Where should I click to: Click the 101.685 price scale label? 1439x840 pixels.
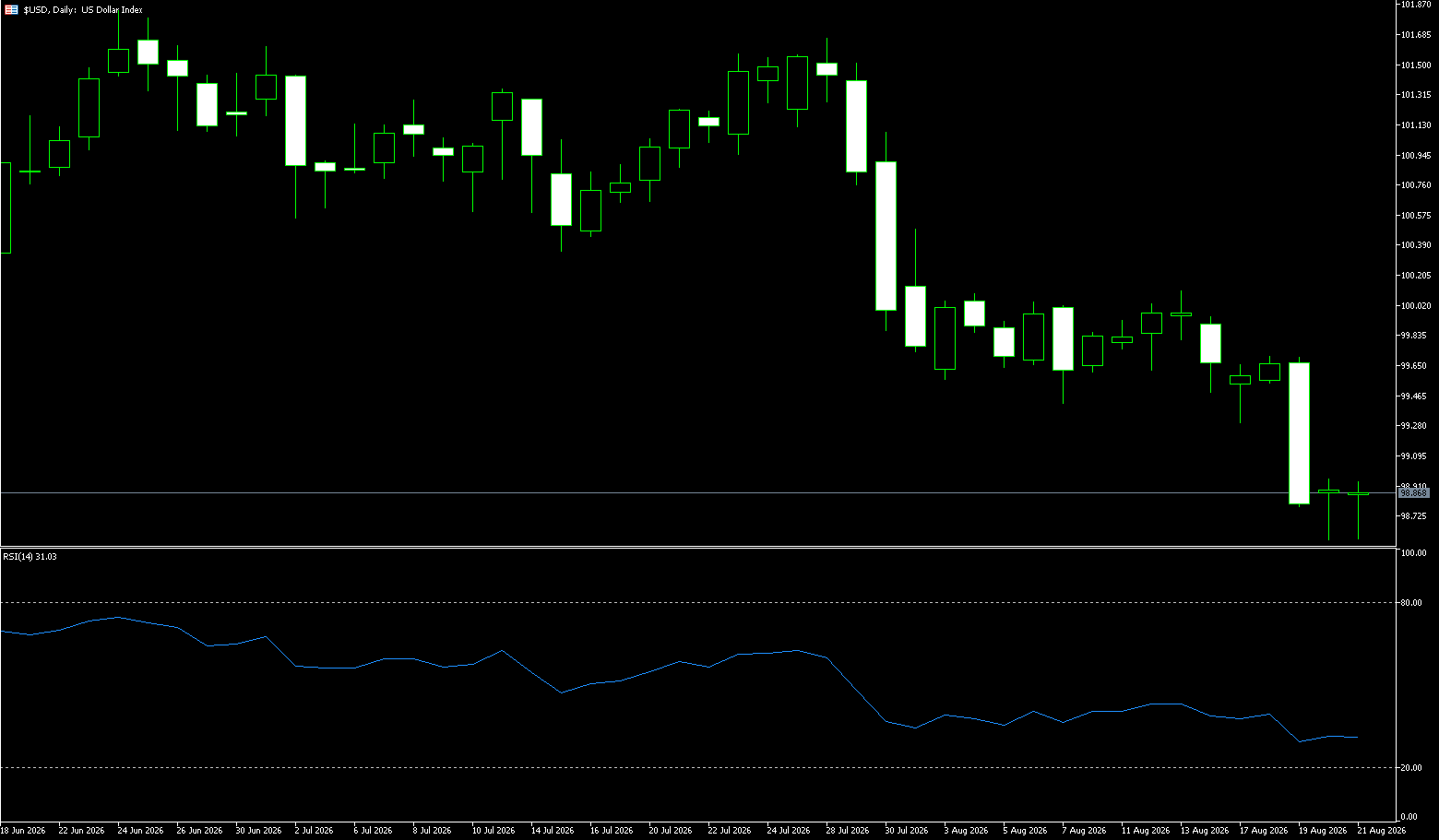(x=1415, y=35)
